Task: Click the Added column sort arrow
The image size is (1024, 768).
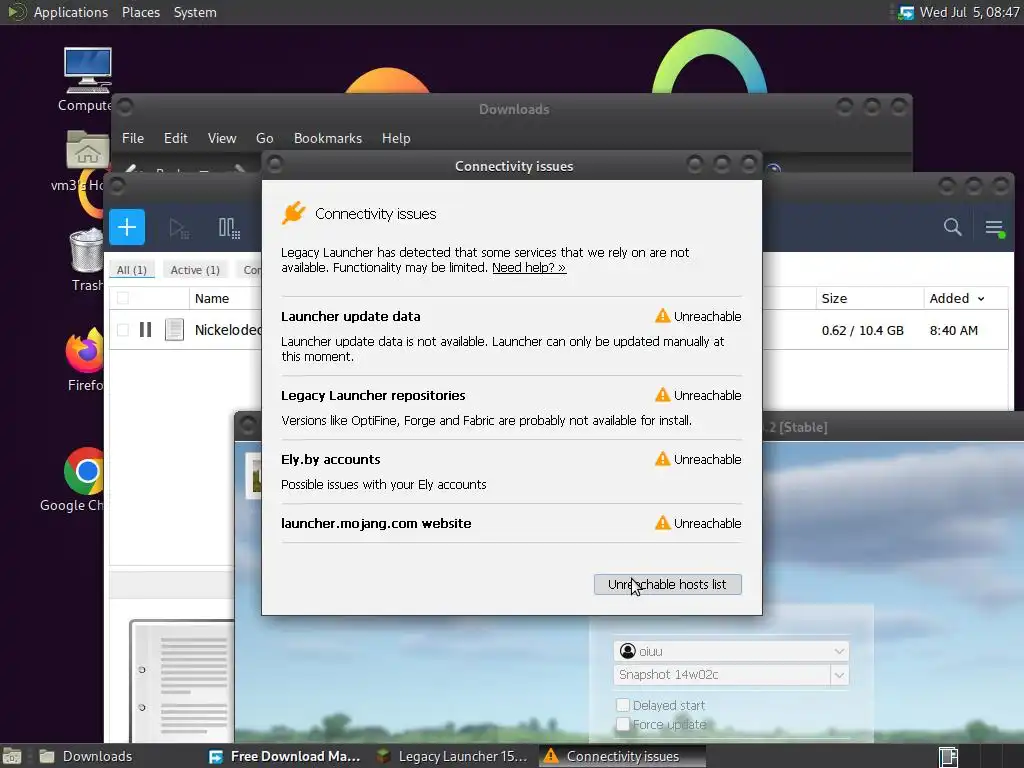Action: [981, 299]
